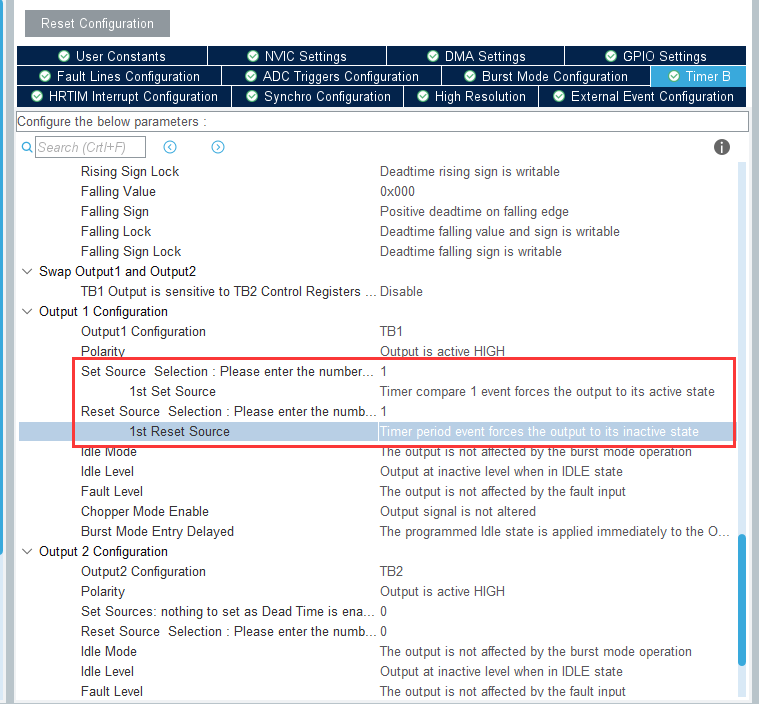Collapse the Output 1 Configuration section

coord(27,311)
